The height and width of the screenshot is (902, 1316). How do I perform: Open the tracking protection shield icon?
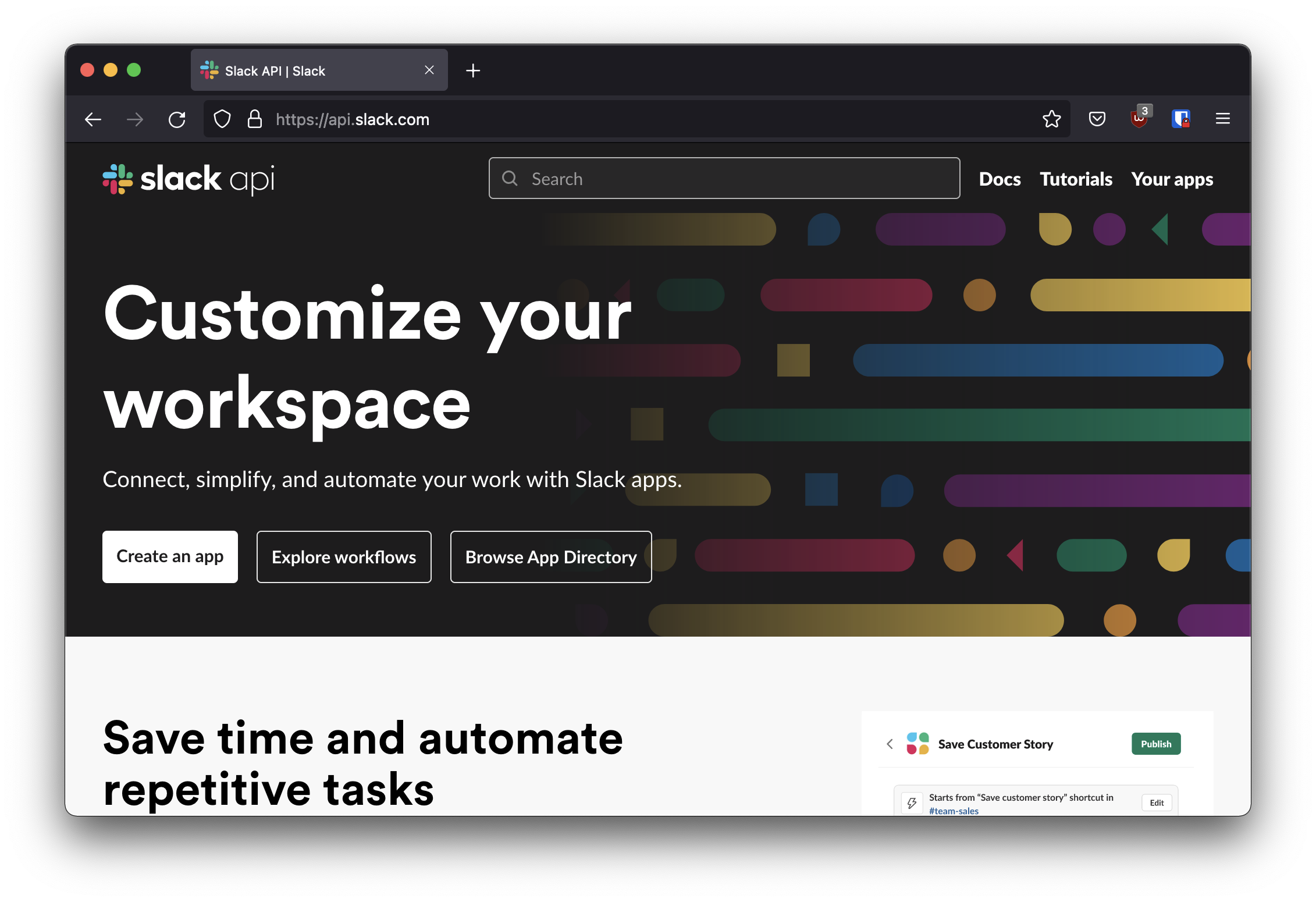pyautogui.click(x=222, y=119)
